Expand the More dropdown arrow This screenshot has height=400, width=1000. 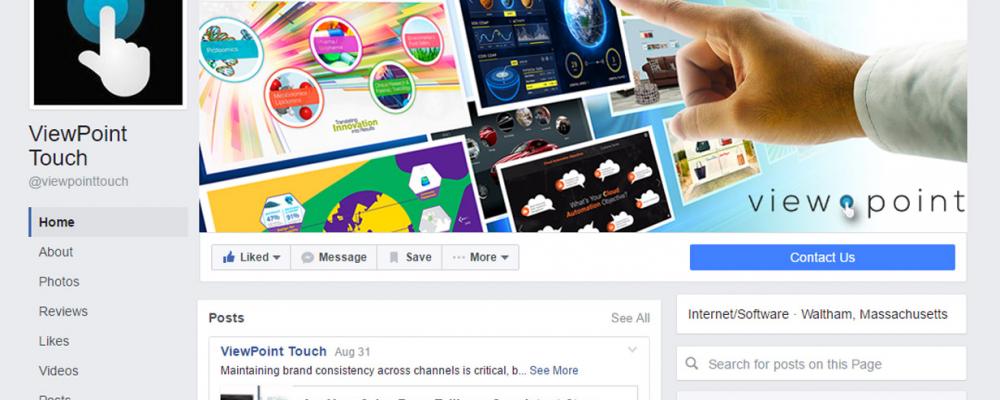click(504, 258)
